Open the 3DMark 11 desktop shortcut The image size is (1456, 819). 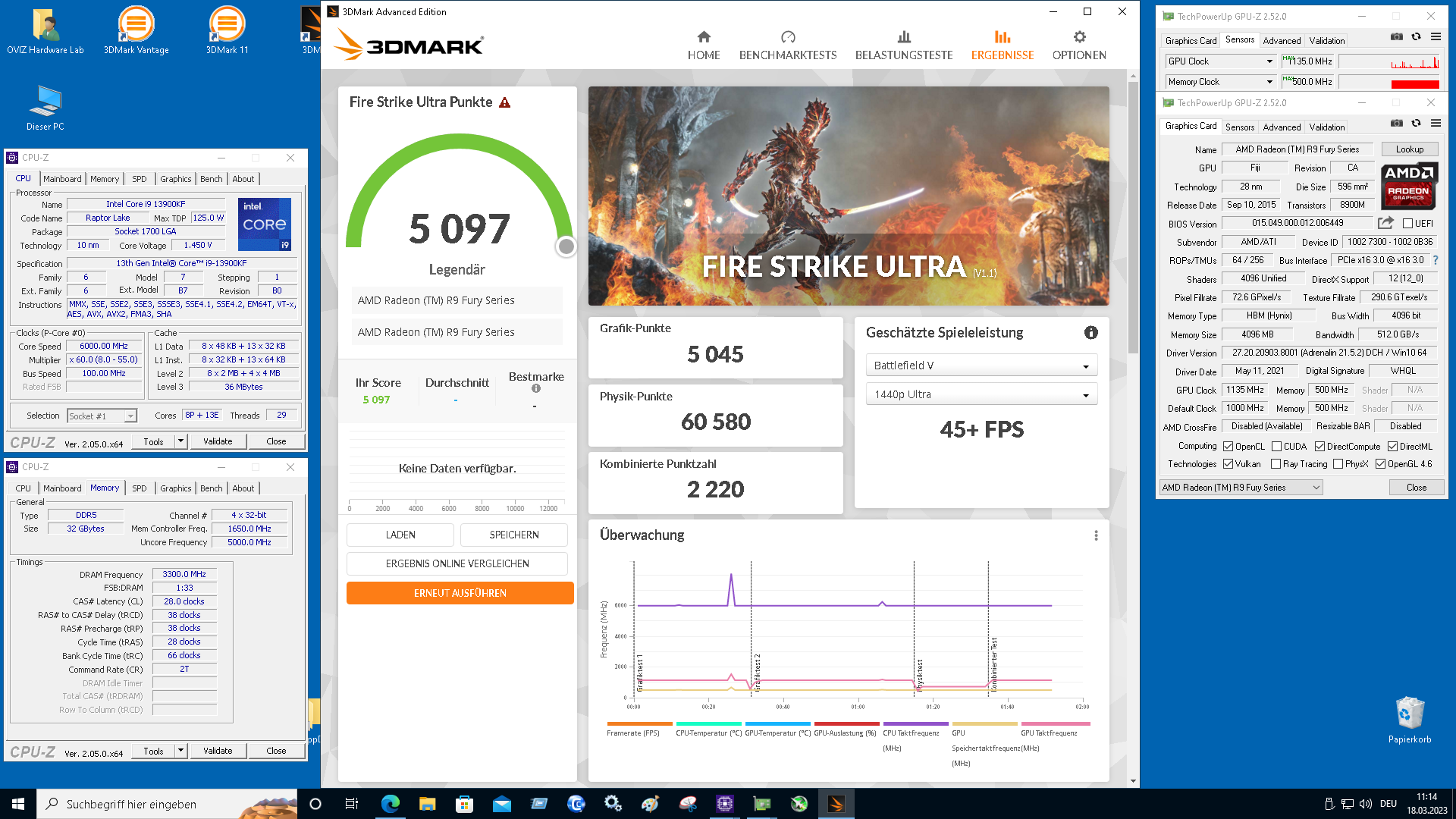click(x=227, y=30)
